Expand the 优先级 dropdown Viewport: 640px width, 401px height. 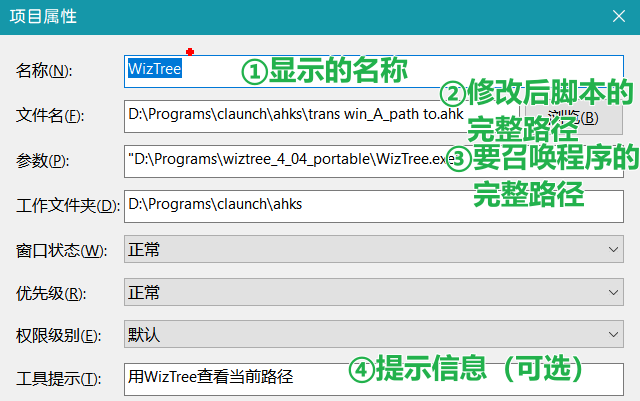click(x=372, y=293)
